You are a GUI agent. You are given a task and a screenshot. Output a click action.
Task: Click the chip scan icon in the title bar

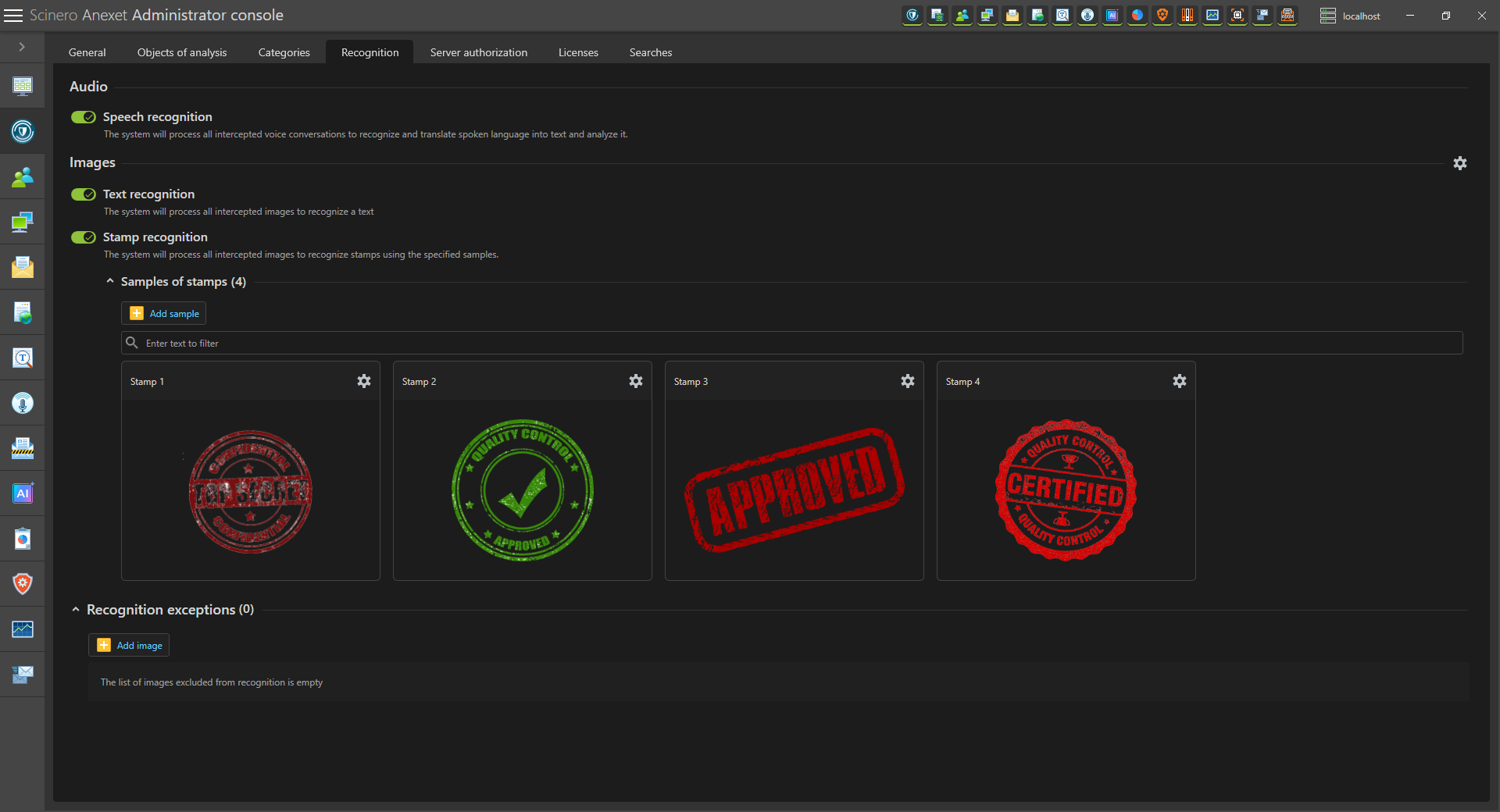[1237, 16]
